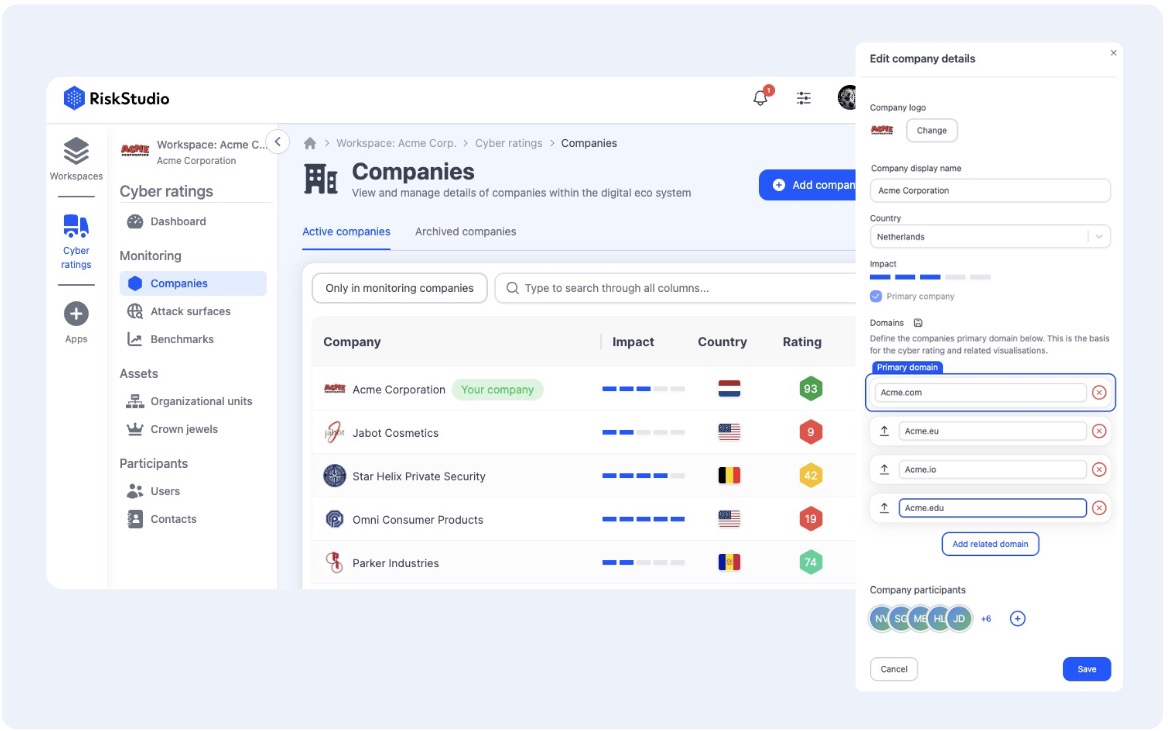Screen dimensions: 1168x731
Task: Sort by Country column header
Action: tap(723, 342)
